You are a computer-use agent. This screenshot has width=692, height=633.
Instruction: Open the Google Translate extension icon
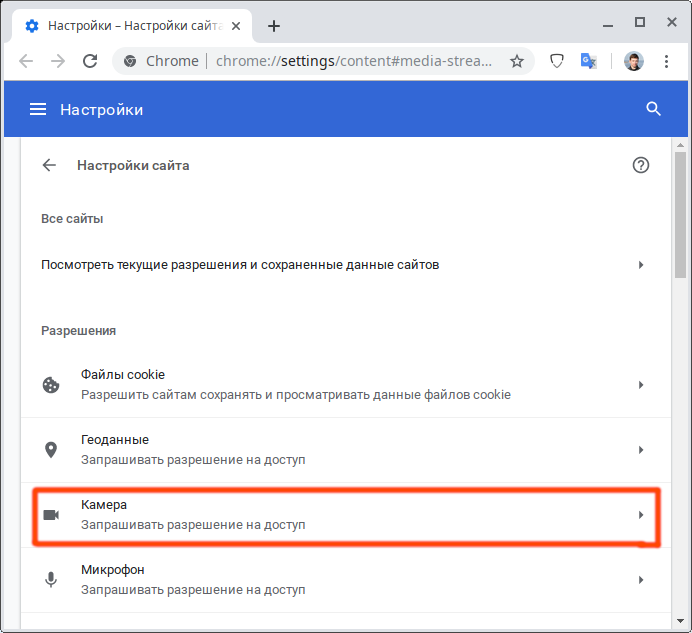[x=589, y=61]
